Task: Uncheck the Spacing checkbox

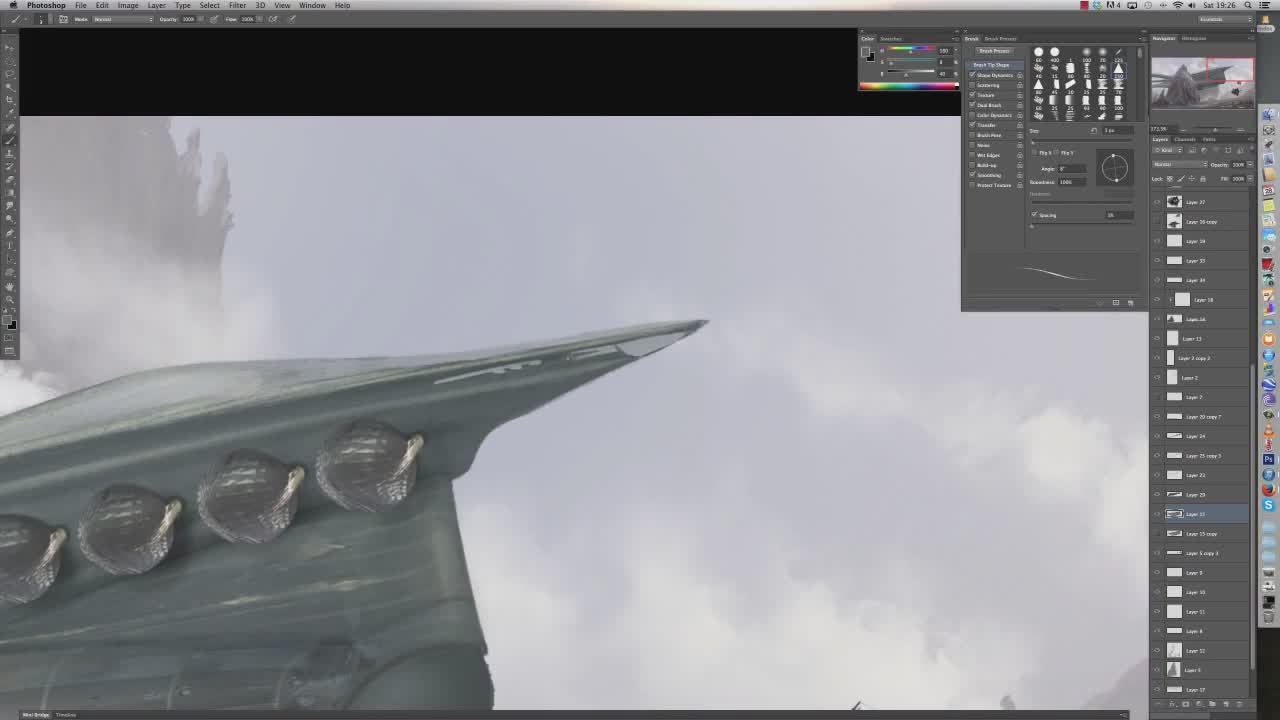Action: (1034, 215)
